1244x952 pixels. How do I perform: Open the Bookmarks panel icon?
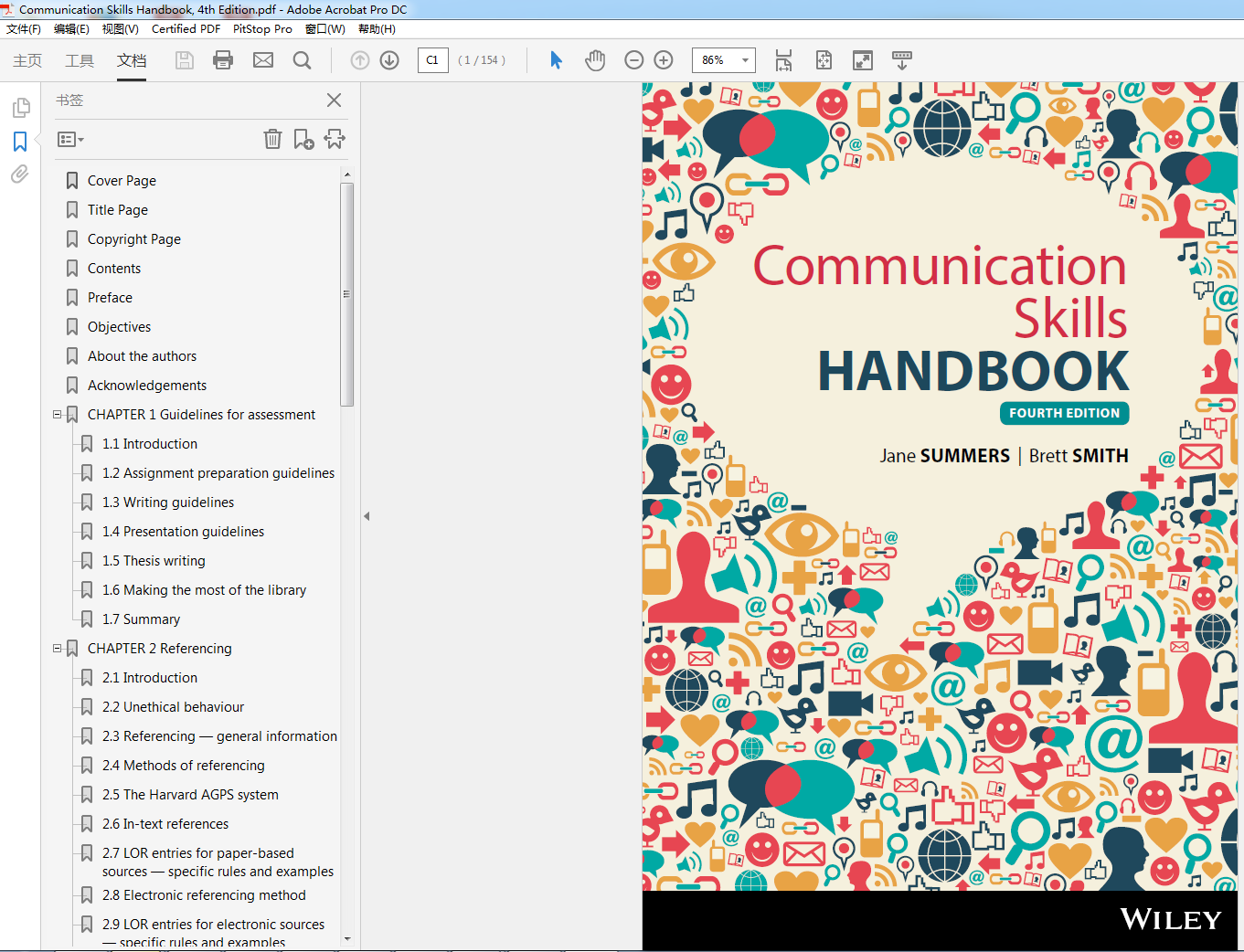click(20, 142)
